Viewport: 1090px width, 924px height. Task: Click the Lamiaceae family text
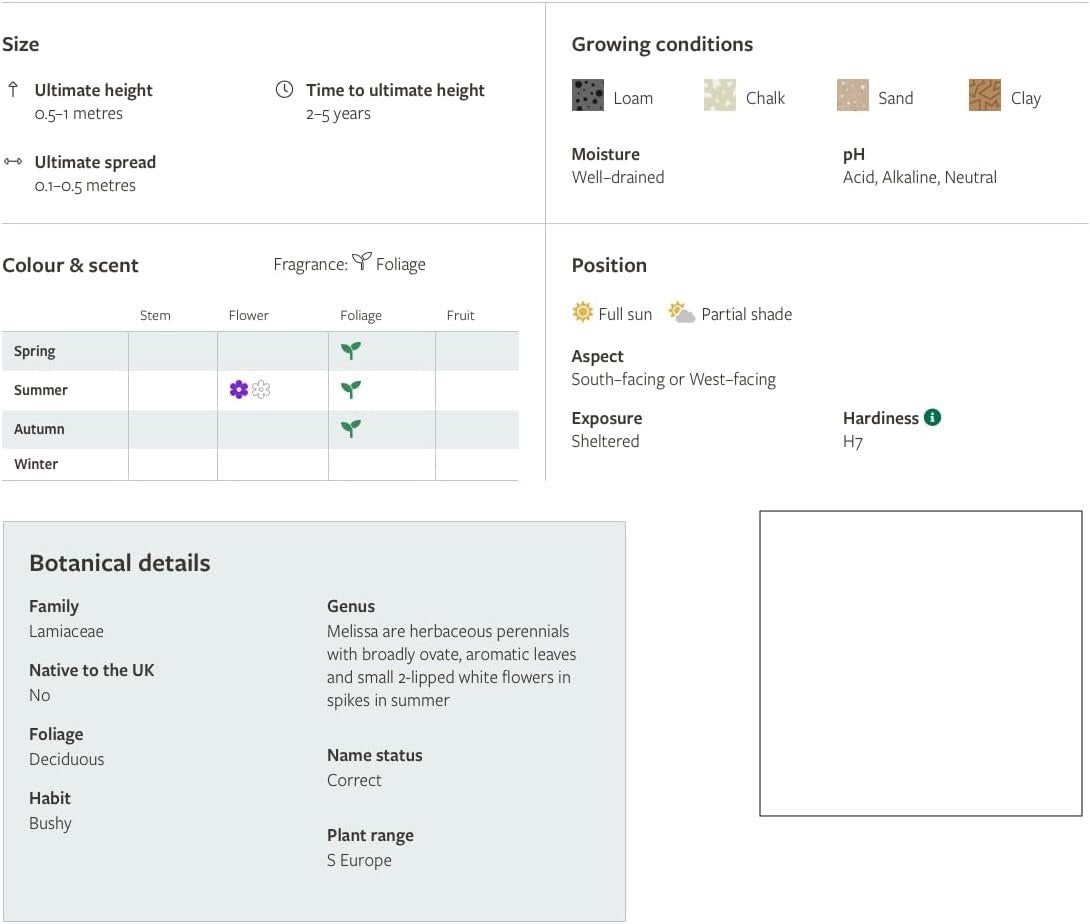(66, 631)
